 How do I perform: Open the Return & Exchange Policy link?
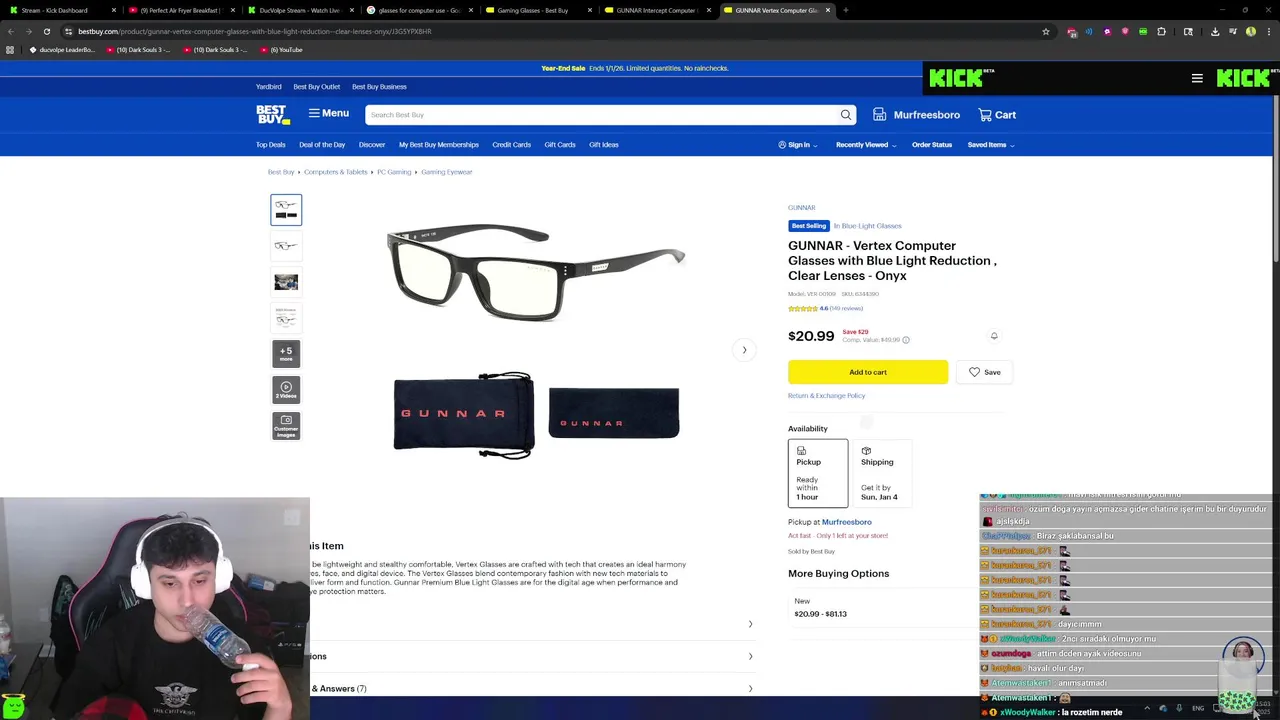tap(826, 396)
